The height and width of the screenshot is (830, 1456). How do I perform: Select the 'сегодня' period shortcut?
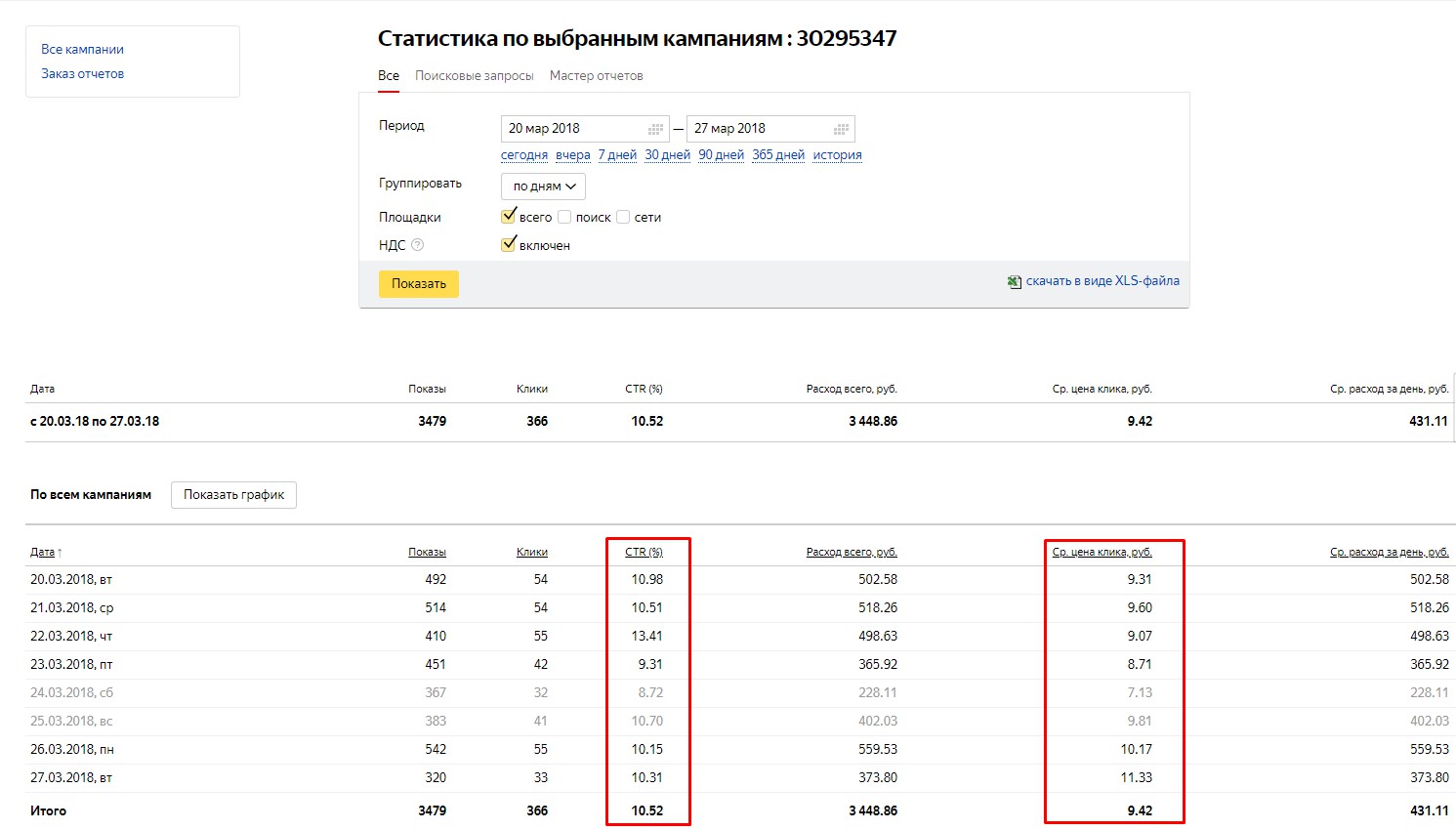coord(524,155)
